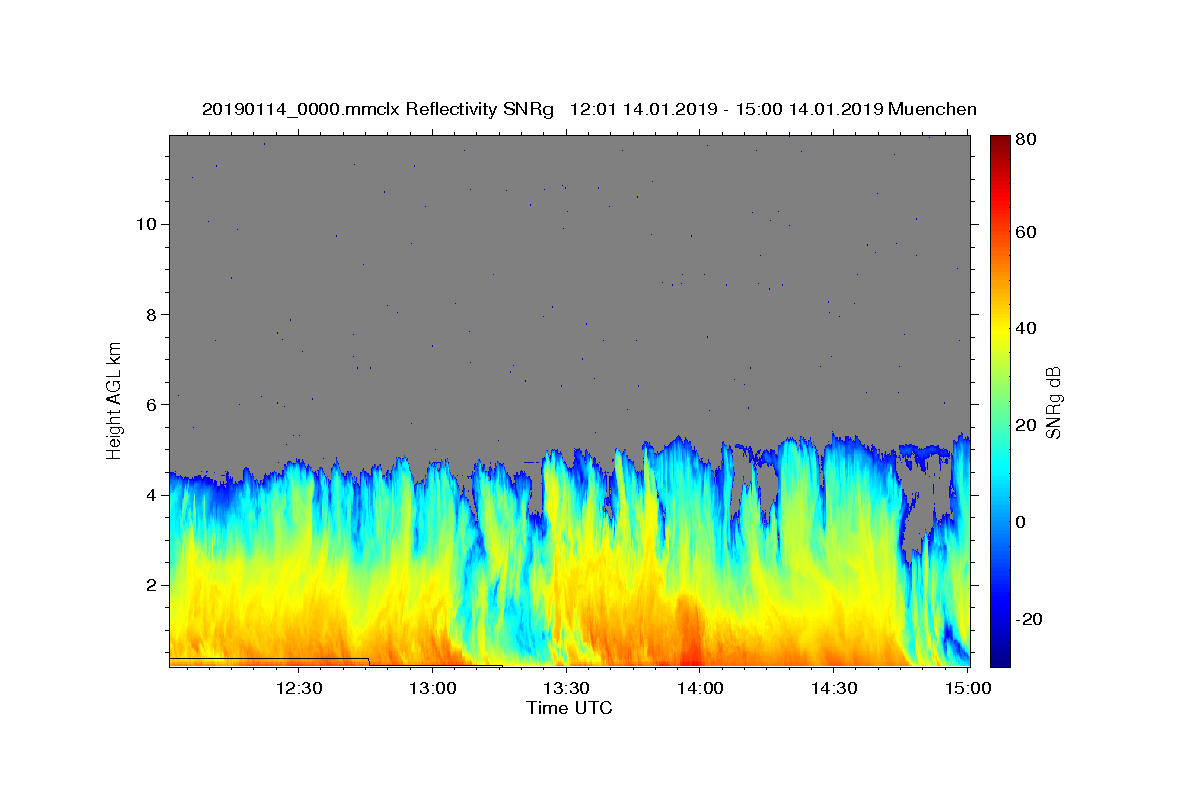Click the 15:00 time tick label

(x=967, y=688)
